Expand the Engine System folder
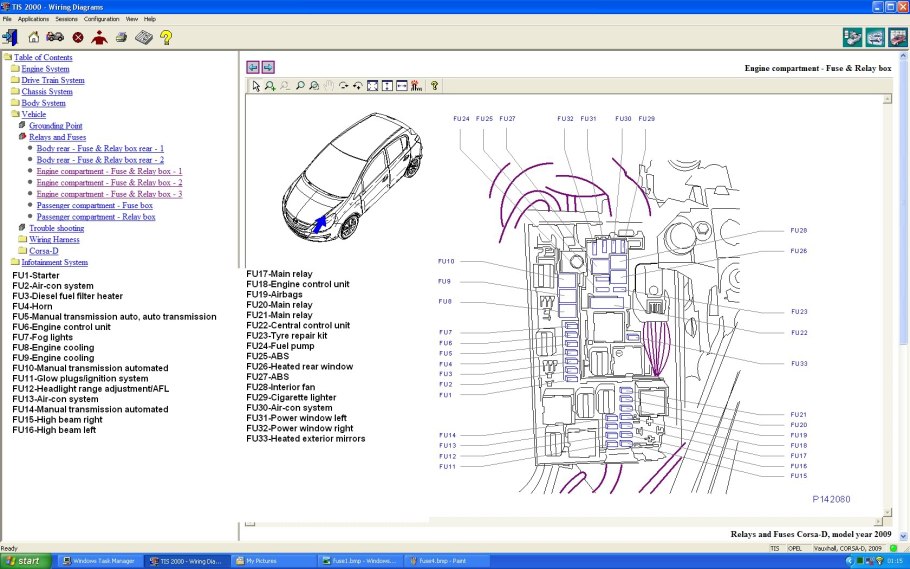The image size is (910, 569). 45,69
